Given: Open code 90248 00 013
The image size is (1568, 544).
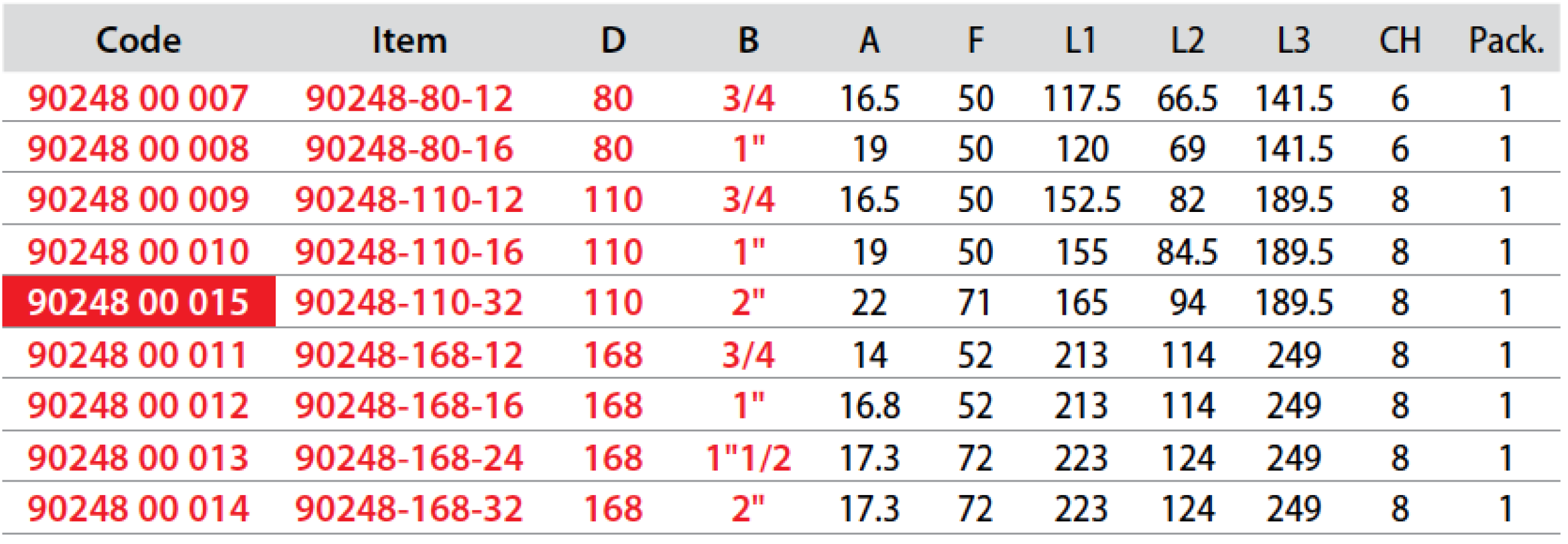Looking at the screenshot, I should pos(138,458).
